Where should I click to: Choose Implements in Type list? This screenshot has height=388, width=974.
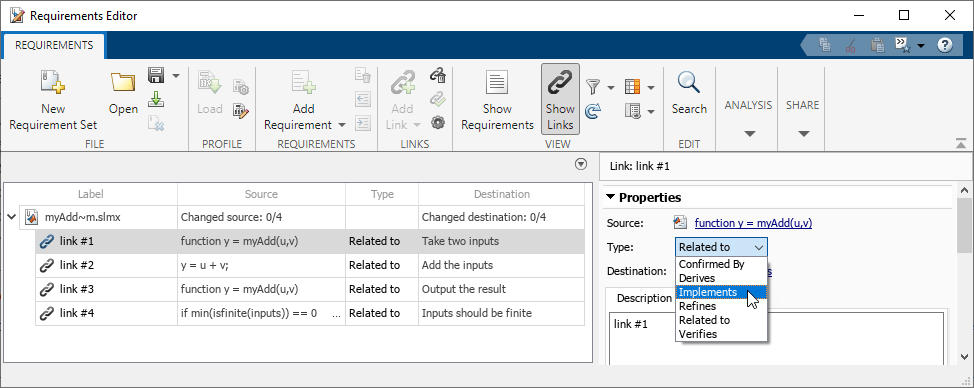pos(721,292)
